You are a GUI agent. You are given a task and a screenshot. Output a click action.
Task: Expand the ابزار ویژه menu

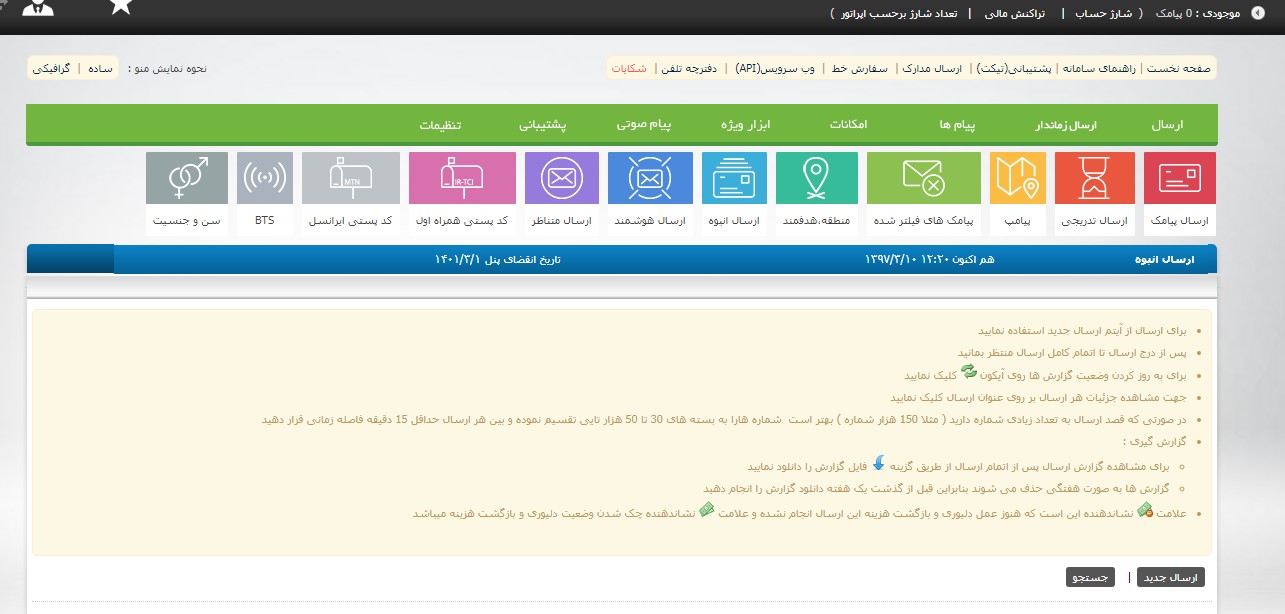746,125
